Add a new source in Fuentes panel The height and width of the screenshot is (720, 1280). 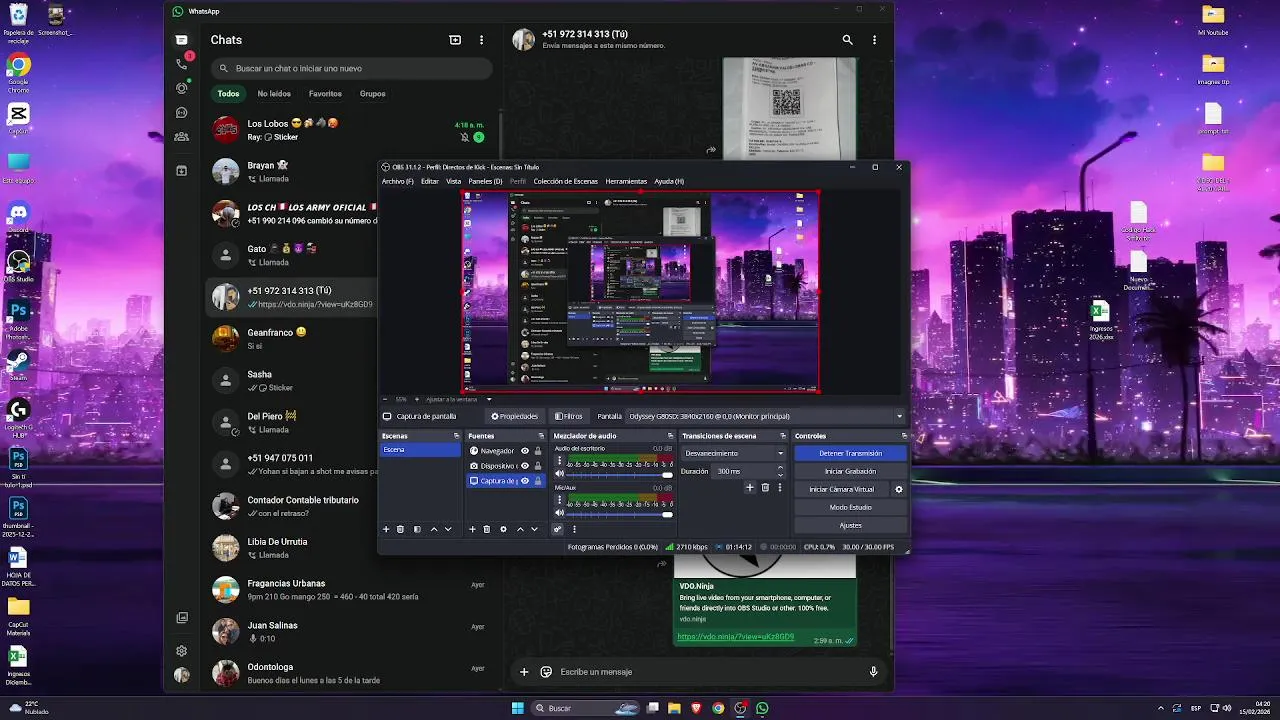pyautogui.click(x=472, y=529)
